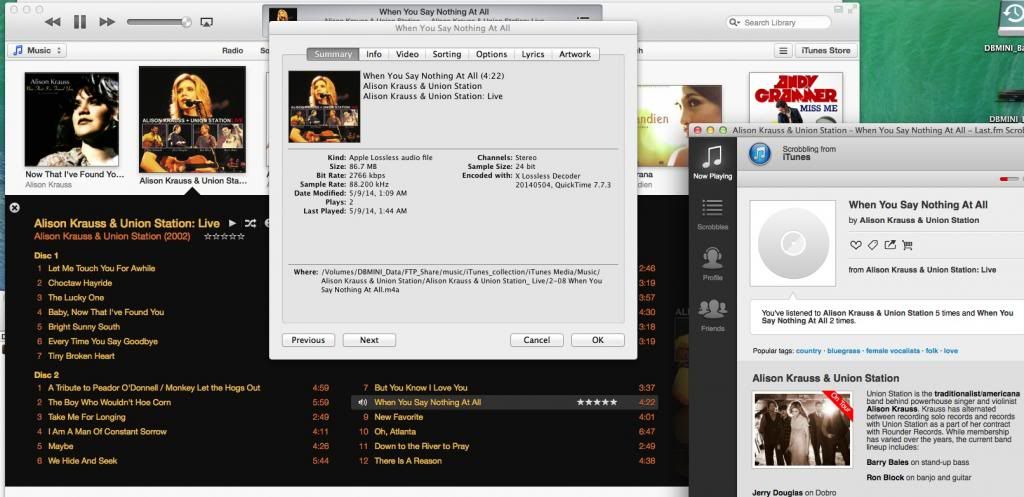Open the Lyrics tab
This screenshot has width=1024, height=497.
coord(533,54)
